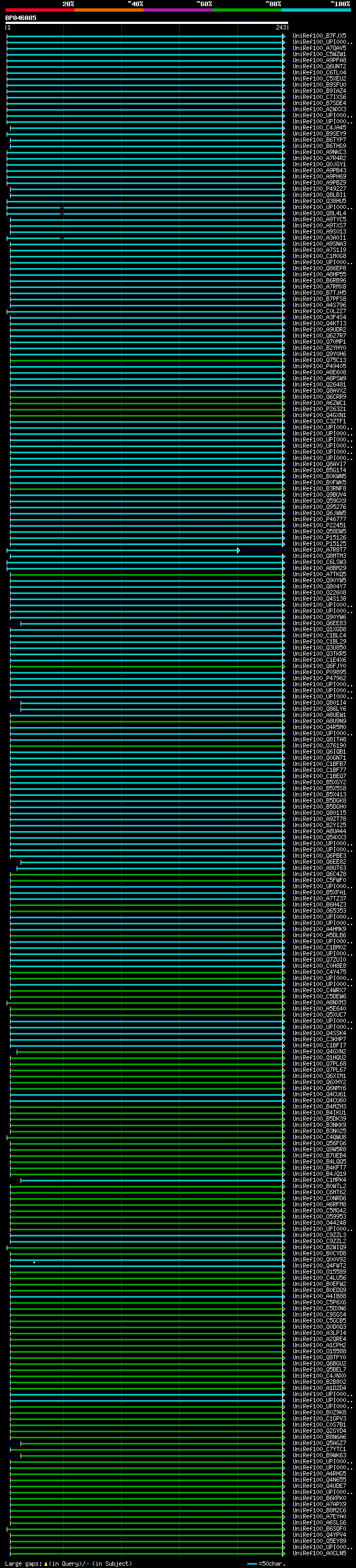
Task: Click hit name UniRef100_A7S1I9
Action: tap(319, 250)
